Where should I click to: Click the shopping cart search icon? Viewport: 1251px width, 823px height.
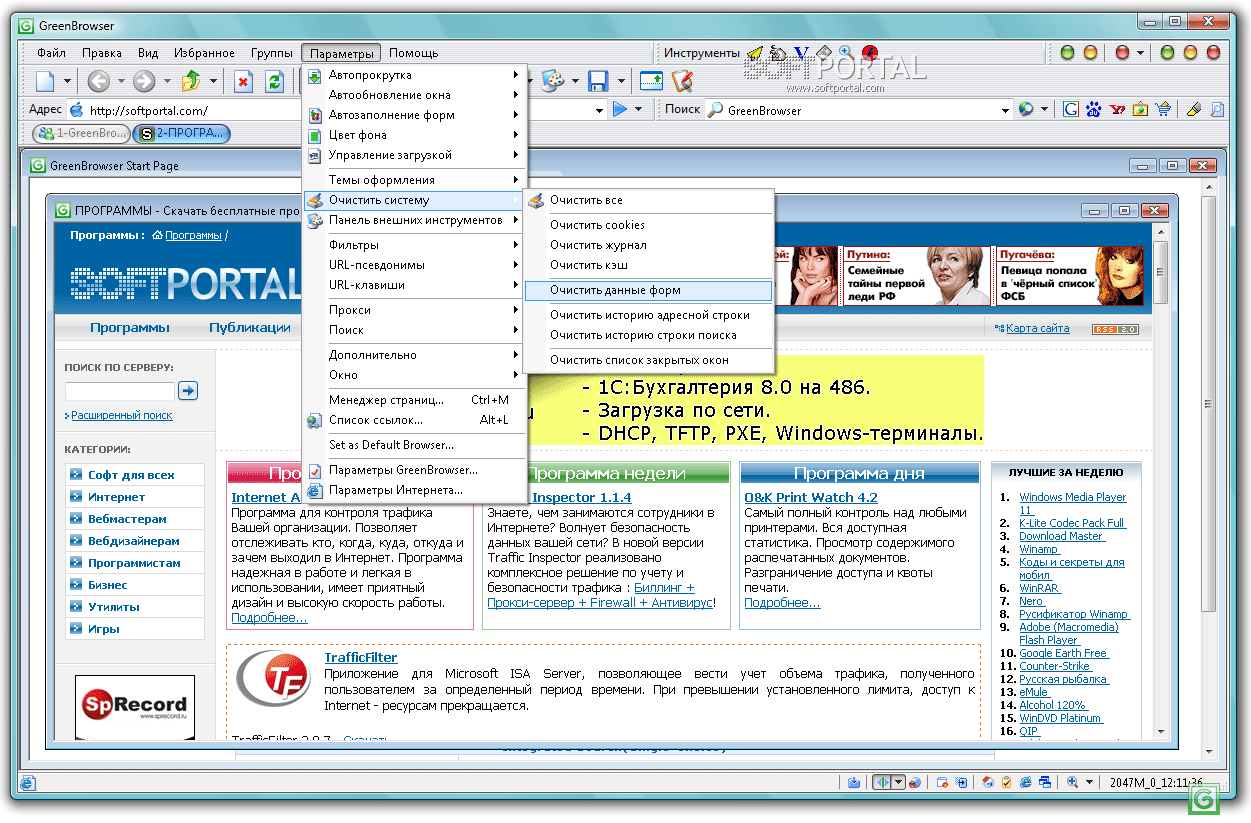(x=1163, y=109)
